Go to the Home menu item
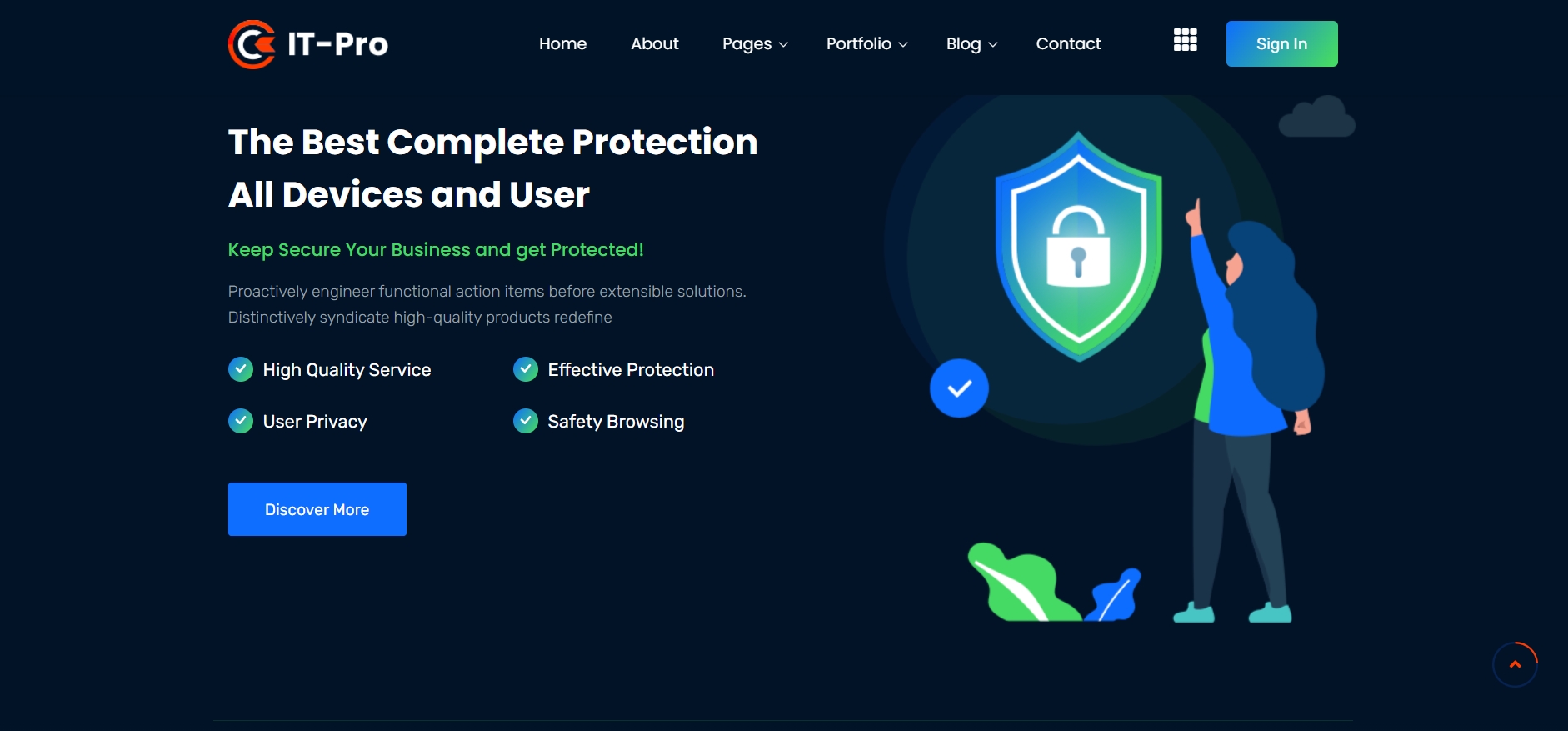 pyautogui.click(x=562, y=44)
